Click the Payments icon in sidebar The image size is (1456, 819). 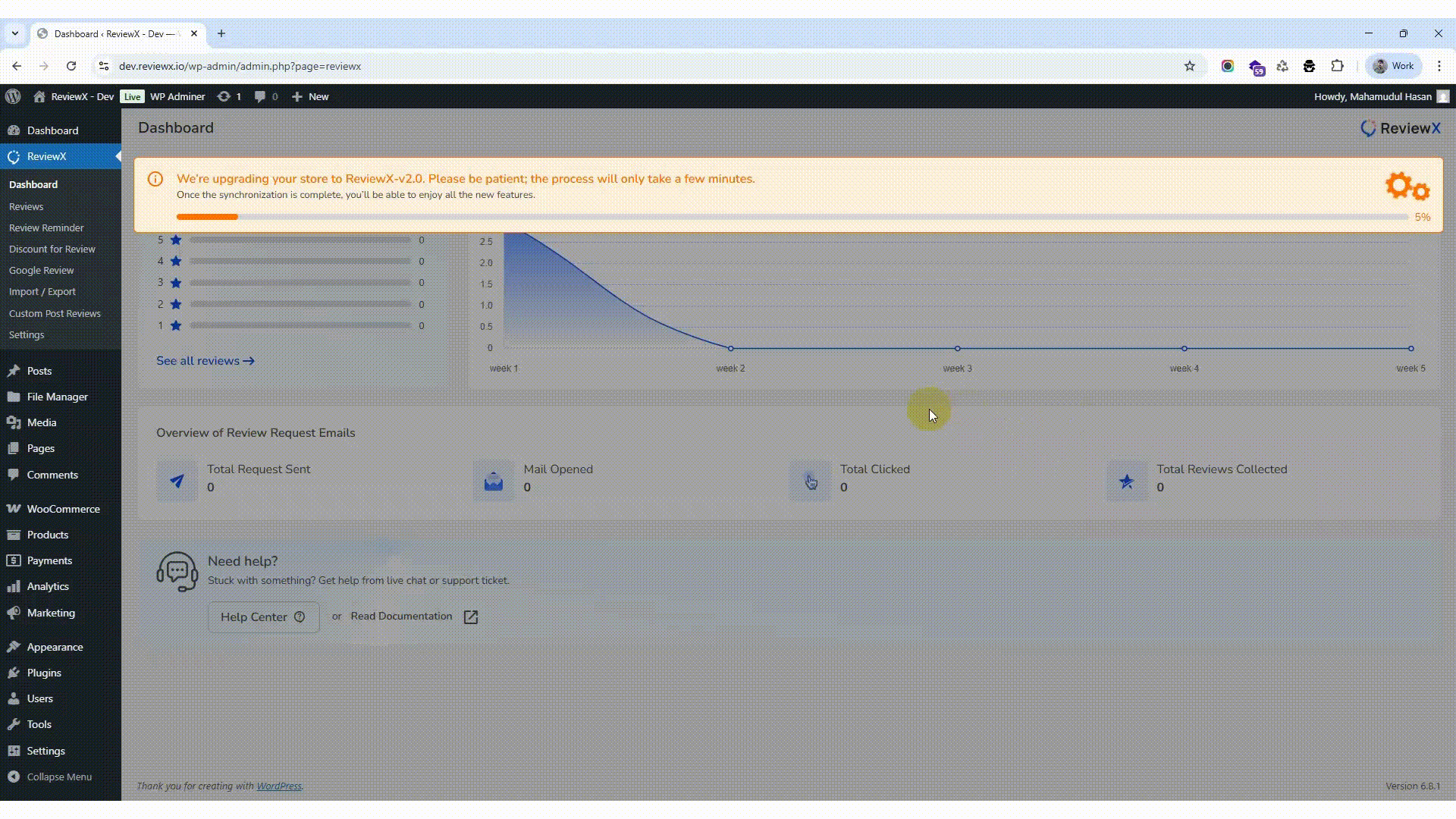point(14,560)
